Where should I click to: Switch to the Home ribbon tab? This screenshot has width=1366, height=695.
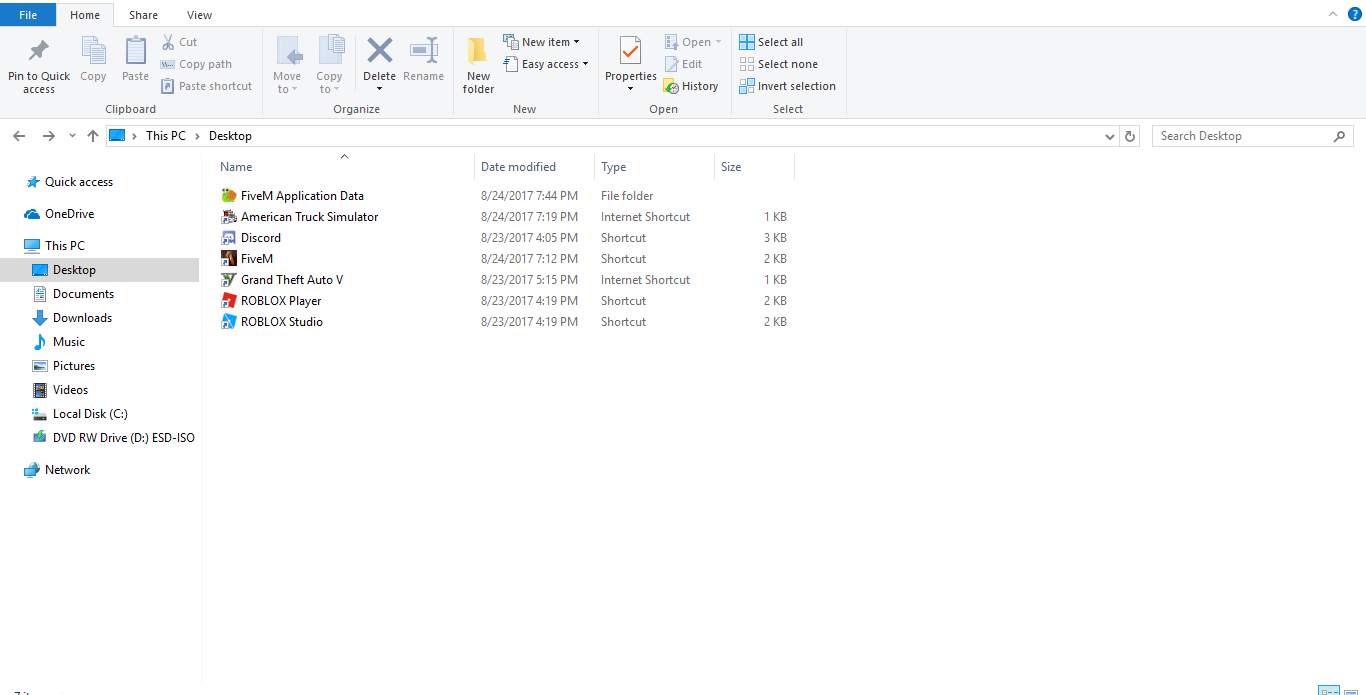(x=85, y=15)
